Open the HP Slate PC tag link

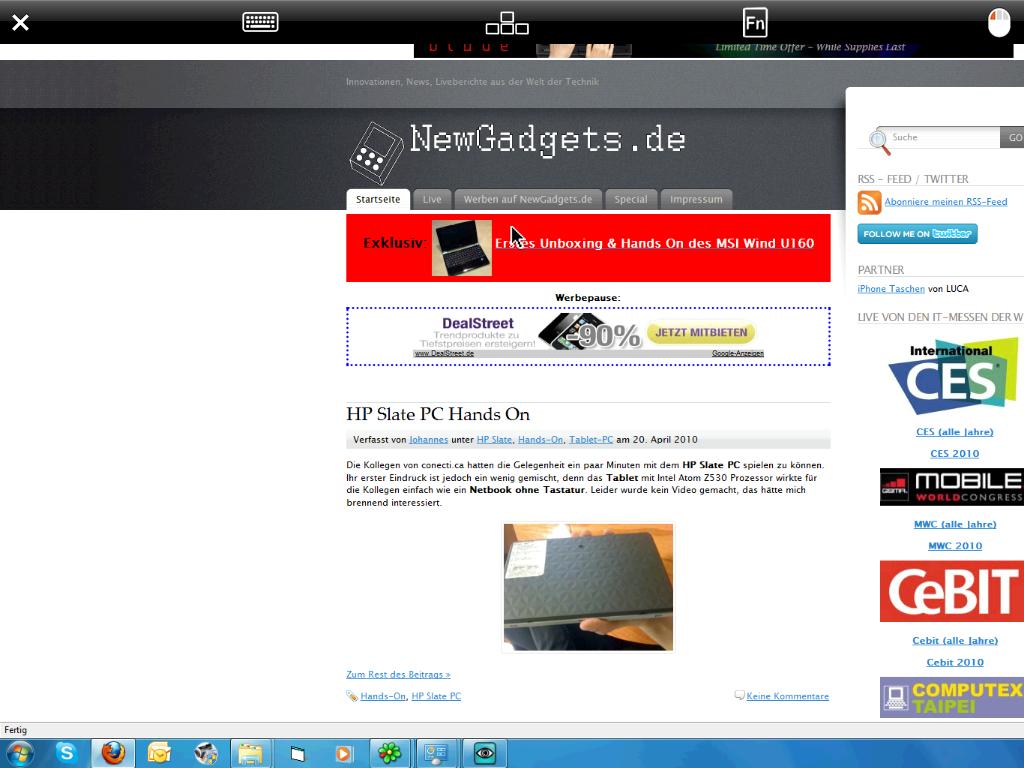(436, 696)
